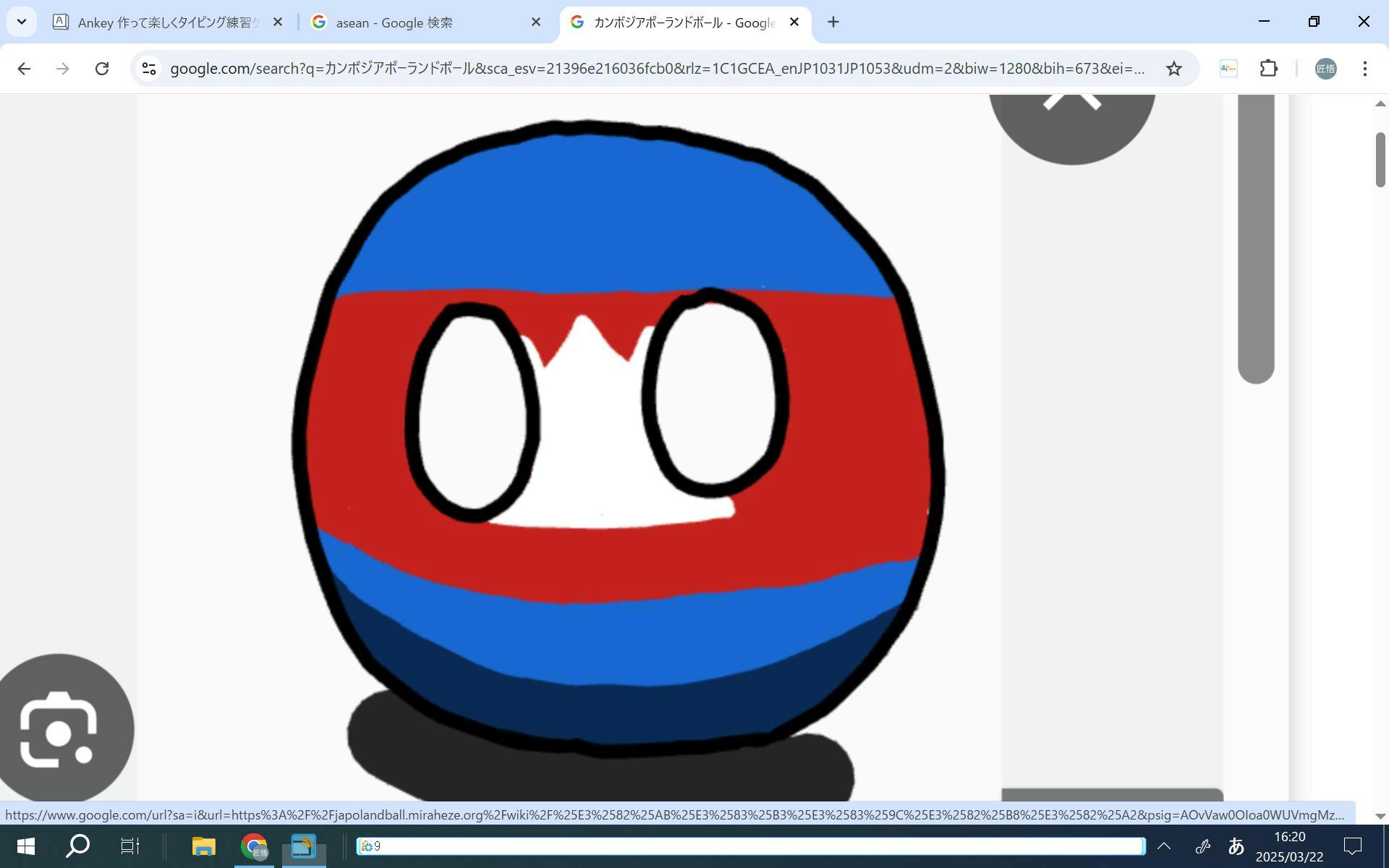Click the page vertical scrollbar thumb
1389x868 pixels.
(1380, 159)
